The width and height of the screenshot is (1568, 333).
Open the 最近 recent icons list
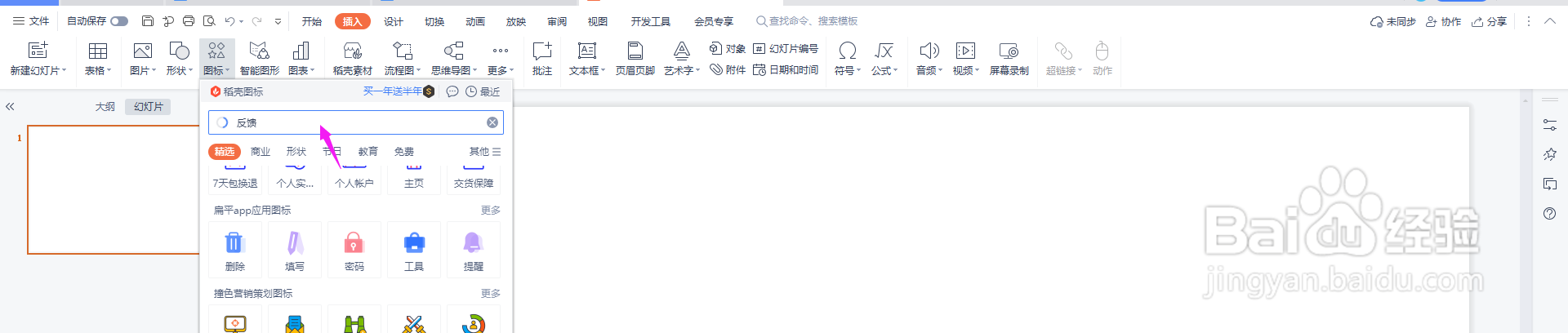click(x=483, y=91)
